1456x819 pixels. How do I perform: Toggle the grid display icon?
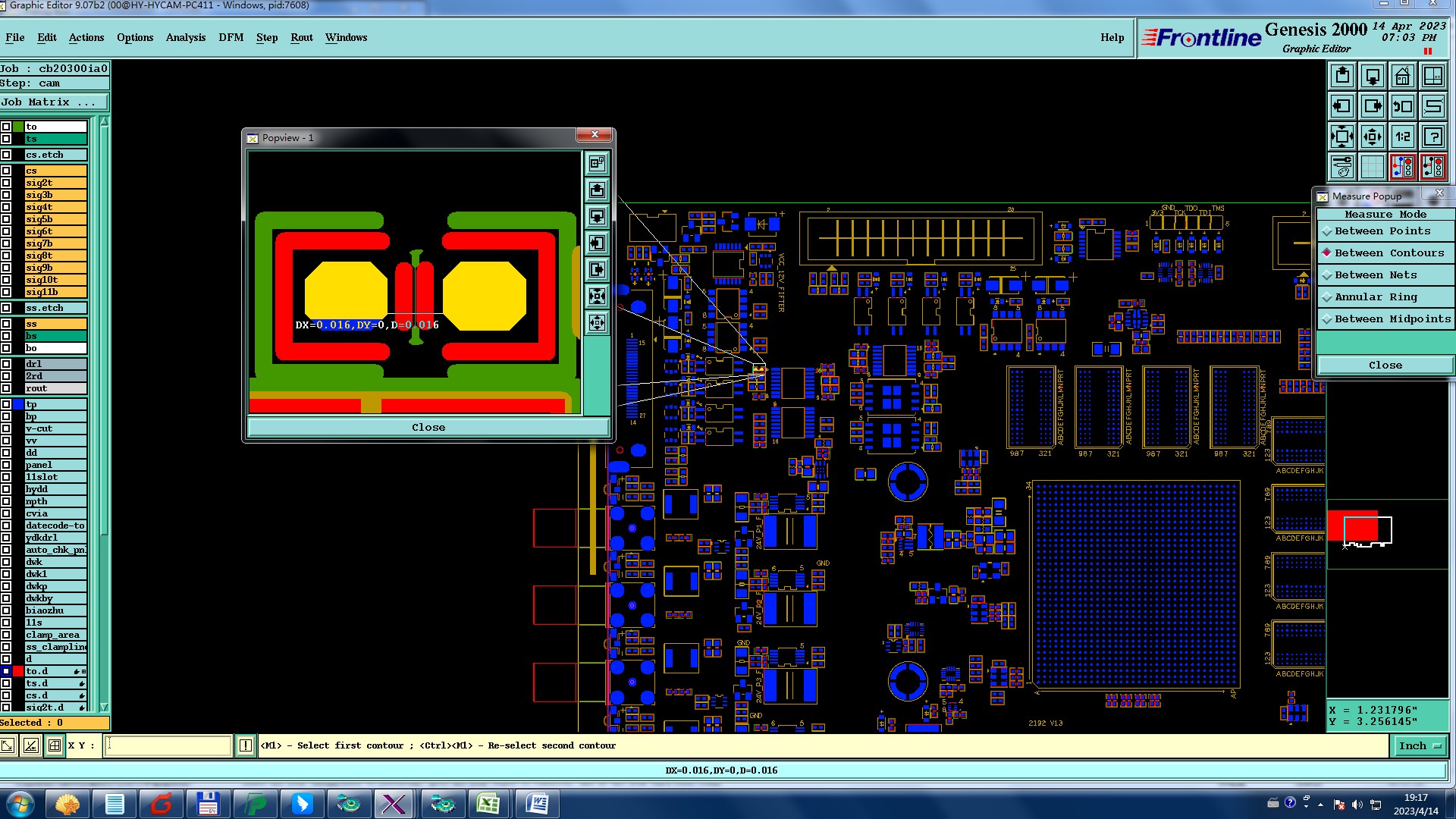click(1372, 167)
